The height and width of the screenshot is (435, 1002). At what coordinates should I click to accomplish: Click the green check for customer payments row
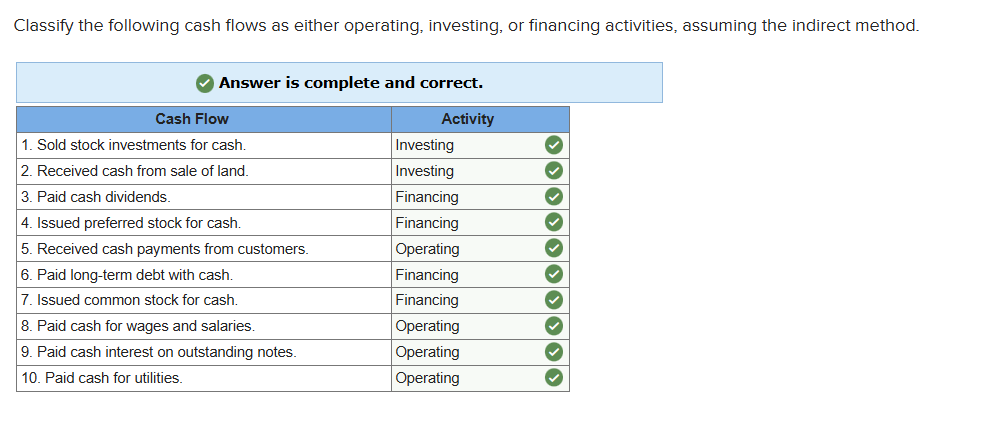pos(554,248)
